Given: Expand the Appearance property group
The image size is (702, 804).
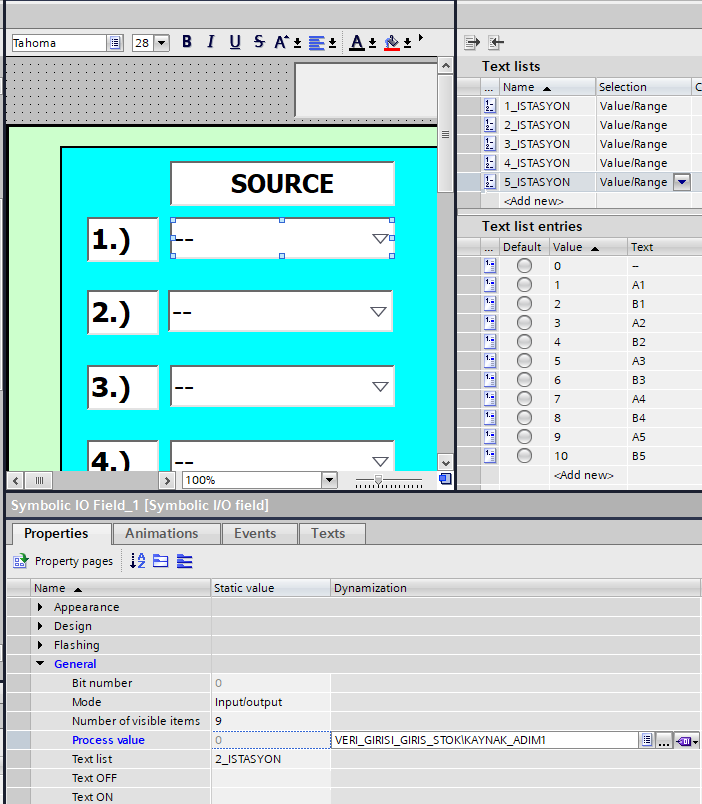Looking at the screenshot, I should pyautogui.click(x=41, y=607).
